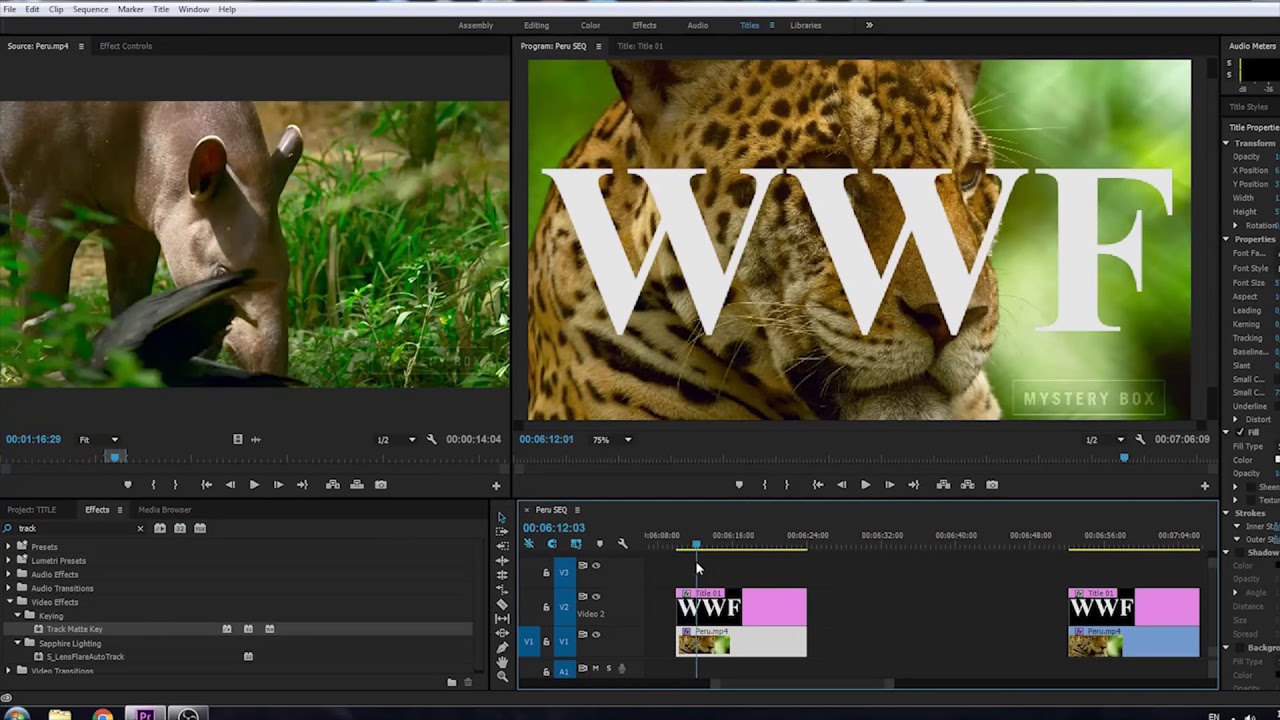Screen dimensions: 1280x720
Task: Click the 32-bit Color effects filter icon
Action: point(180,528)
